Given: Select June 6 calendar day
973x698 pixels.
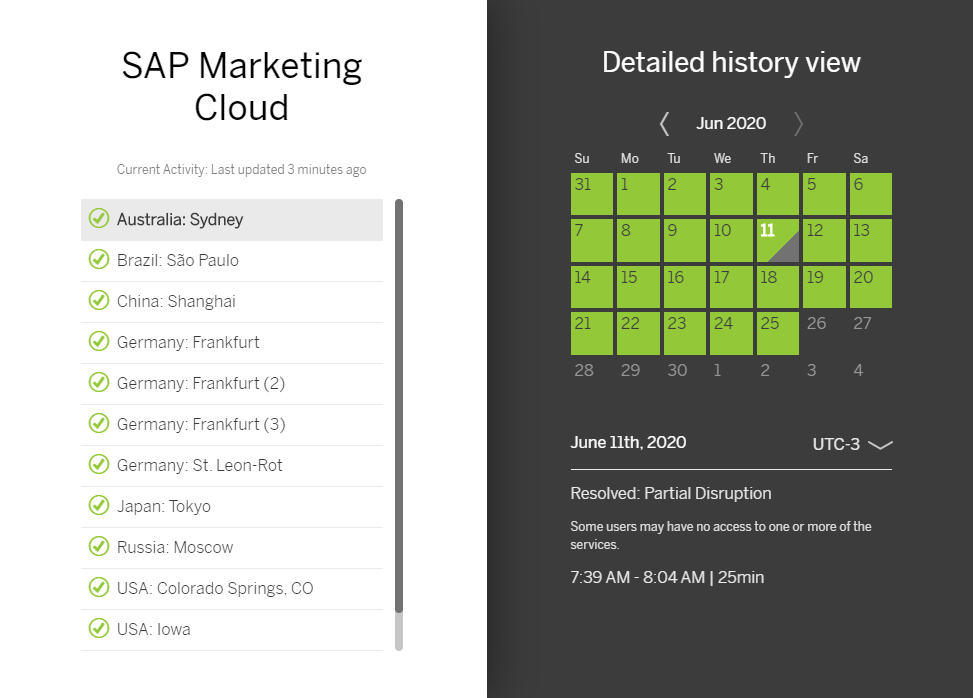Looking at the screenshot, I should click(x=871, y=194).
